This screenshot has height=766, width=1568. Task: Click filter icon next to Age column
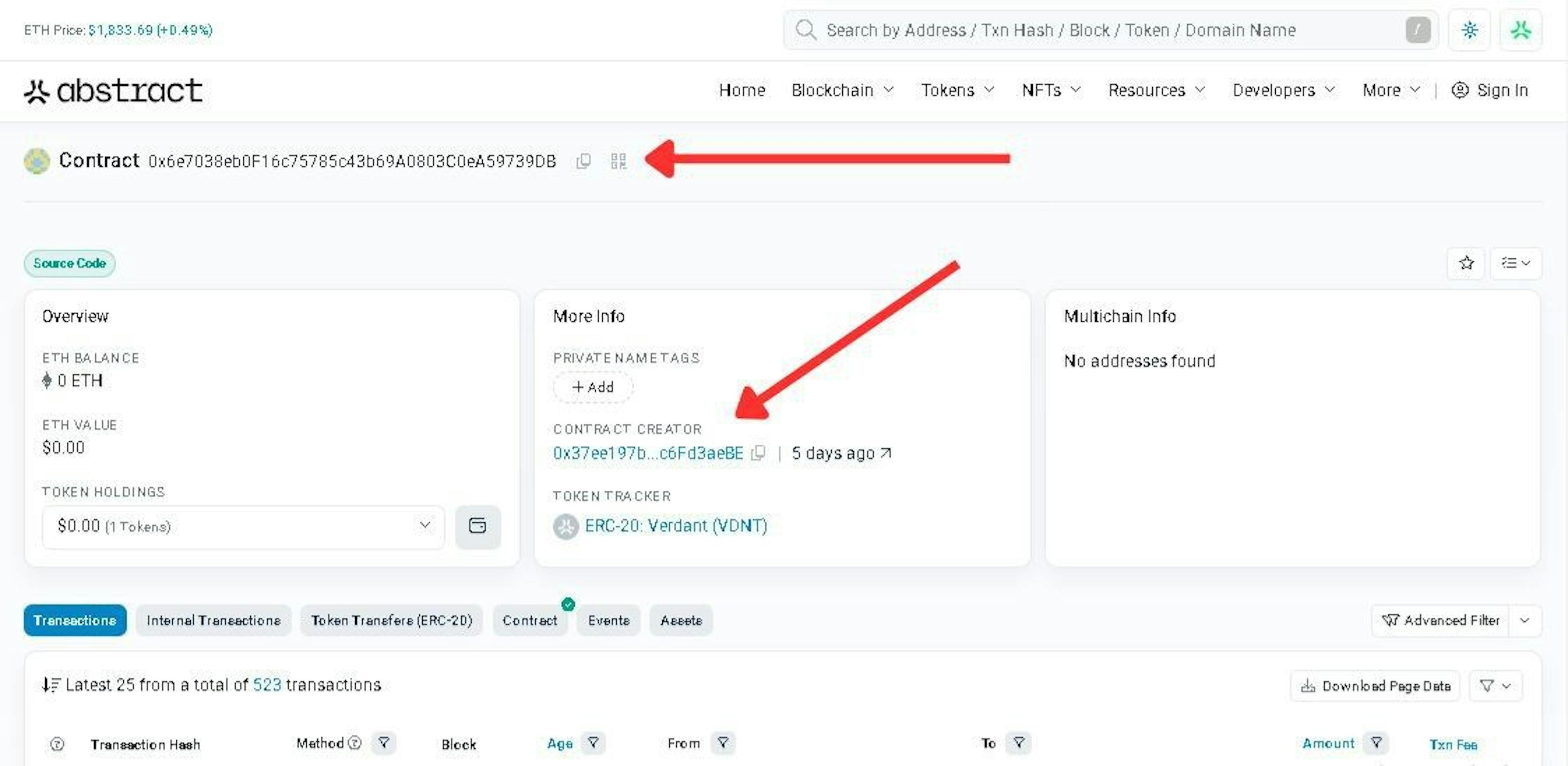click(x=593, y=742)
